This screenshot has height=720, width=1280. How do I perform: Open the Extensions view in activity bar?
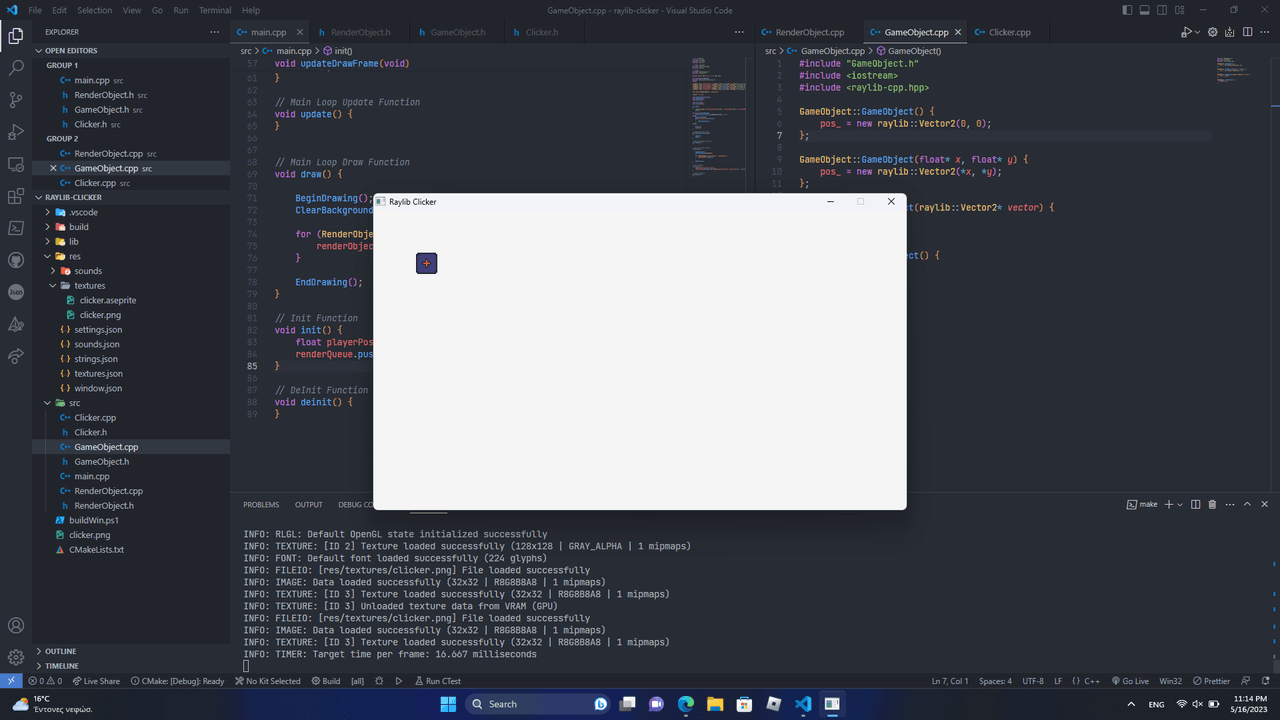(x=16, y=196)
